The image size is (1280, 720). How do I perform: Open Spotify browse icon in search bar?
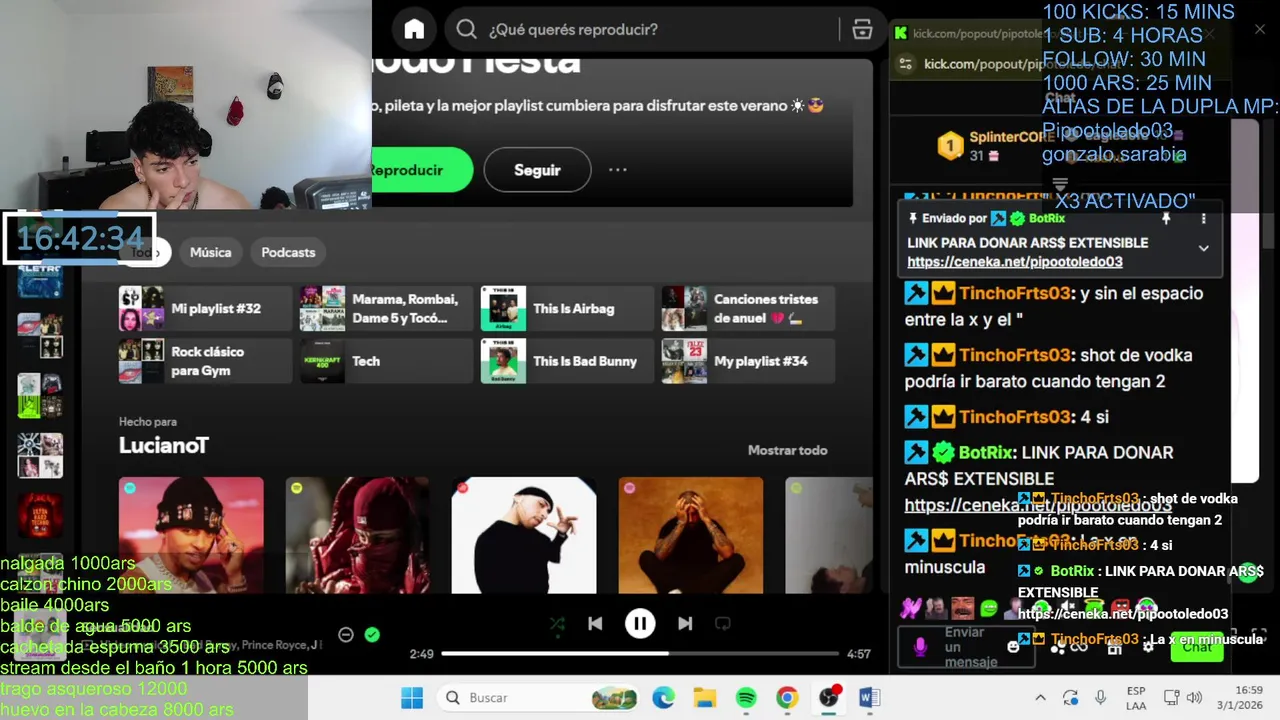click(x=862, y=30)
